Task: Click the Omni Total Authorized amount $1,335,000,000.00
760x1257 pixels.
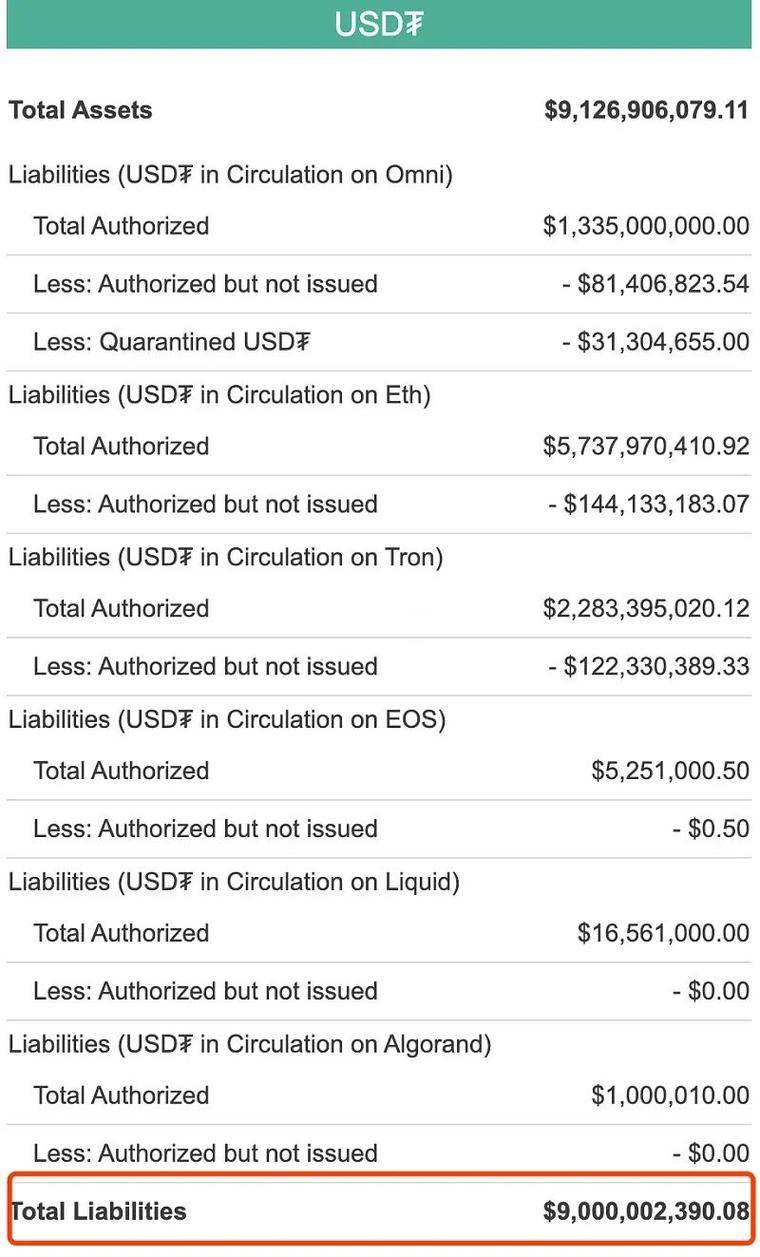Action: (x=646, y=226)
